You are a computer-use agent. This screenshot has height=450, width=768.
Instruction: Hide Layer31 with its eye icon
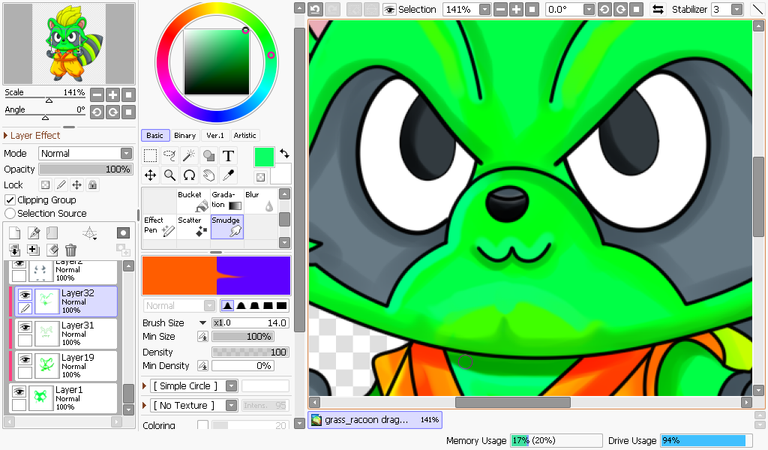coord(25,327)
